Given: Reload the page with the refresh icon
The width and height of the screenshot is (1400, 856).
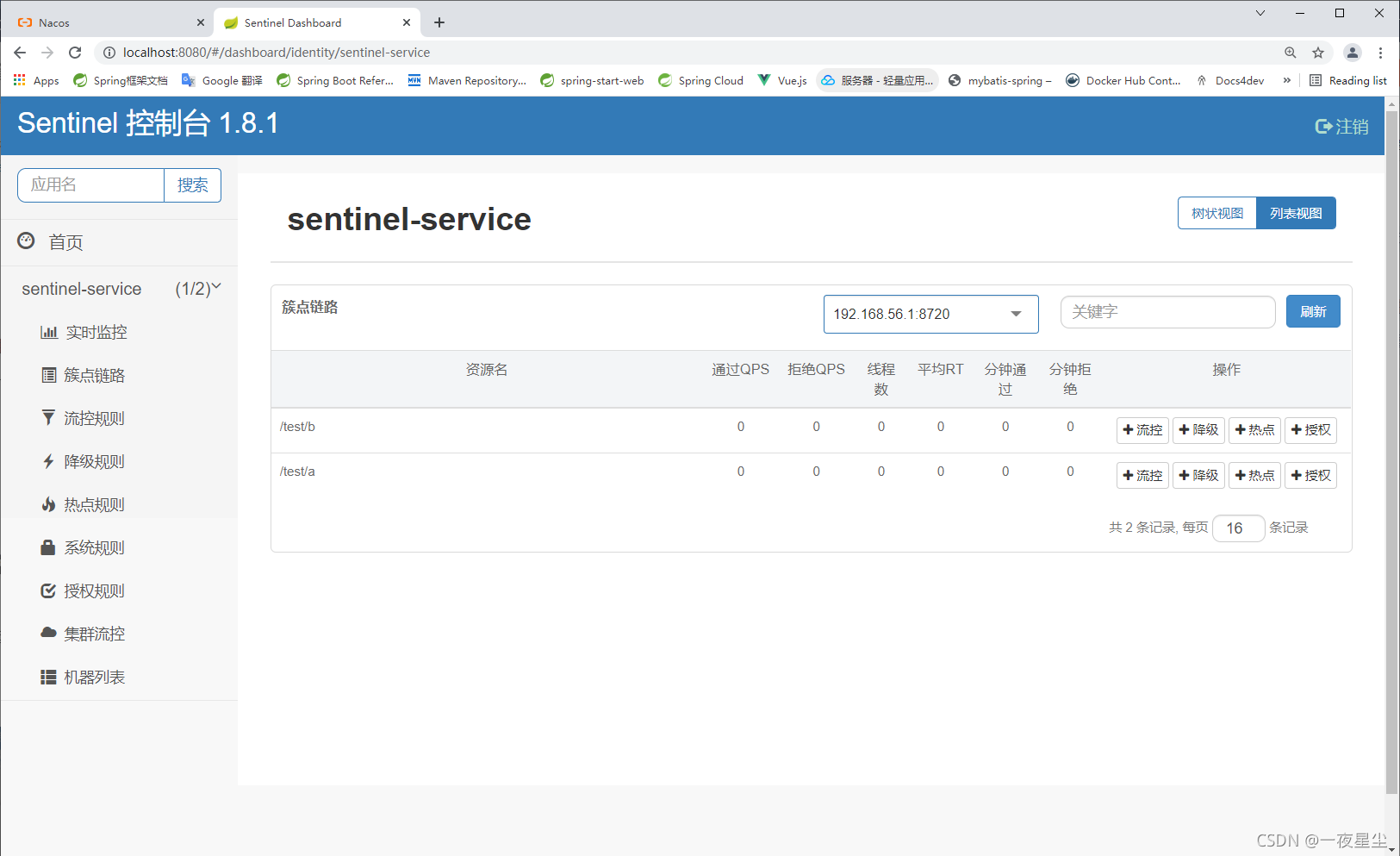Looking at the screenshot, I should pos(75,53).
